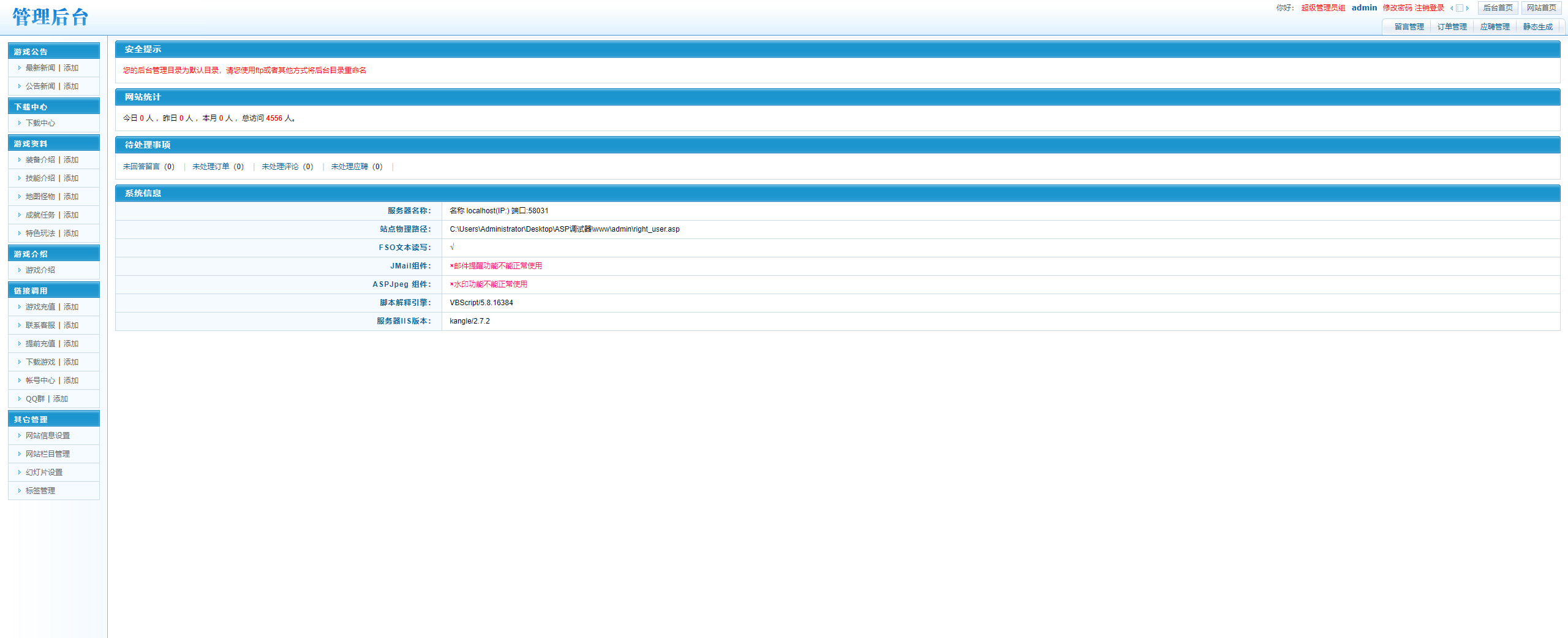
Task: Open 网站信息设置
Action: pos(48,436)
